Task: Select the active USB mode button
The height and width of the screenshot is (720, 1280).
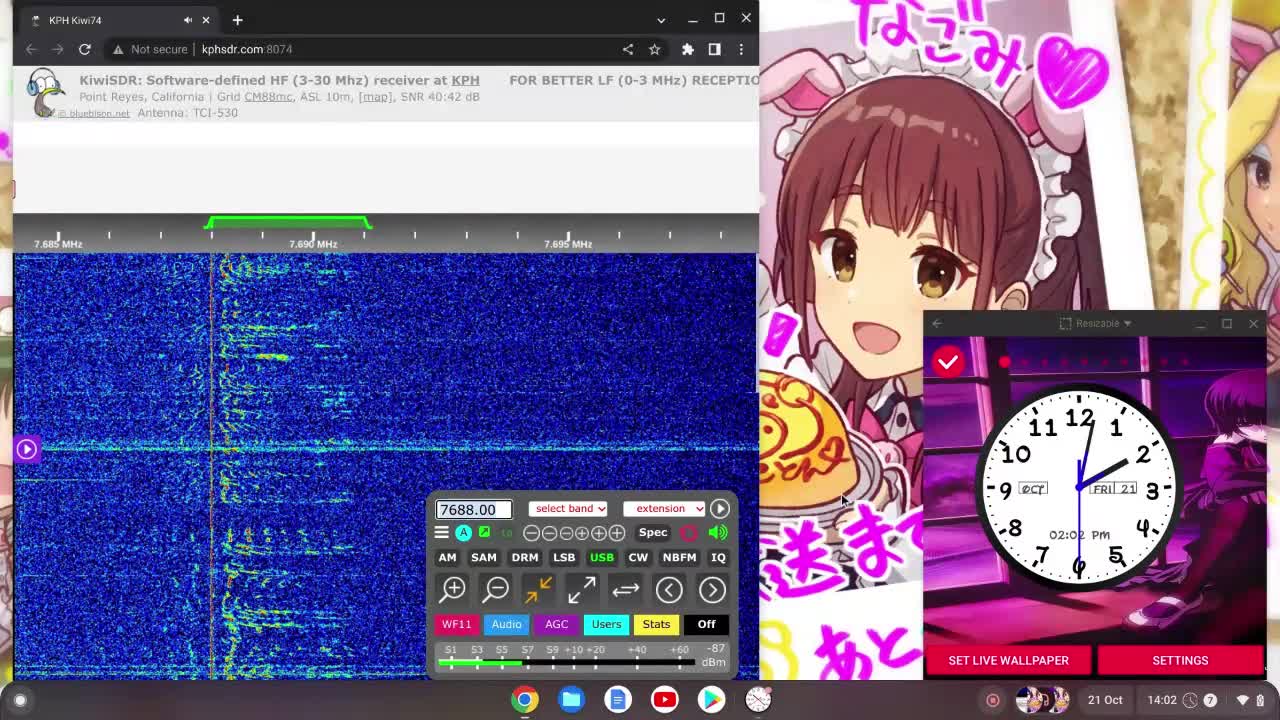Action: click(x=602, y=557)
